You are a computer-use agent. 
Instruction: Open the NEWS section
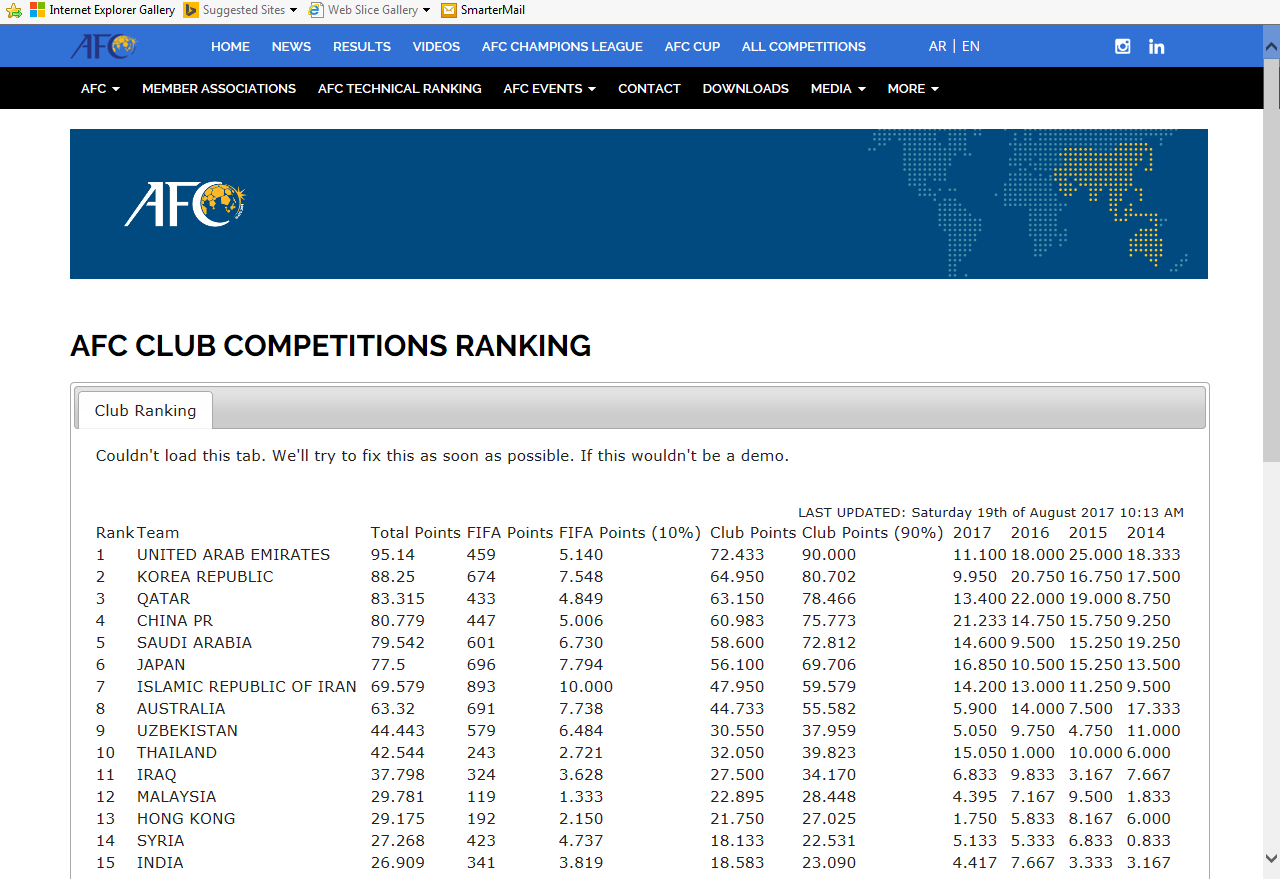point(291,46)
